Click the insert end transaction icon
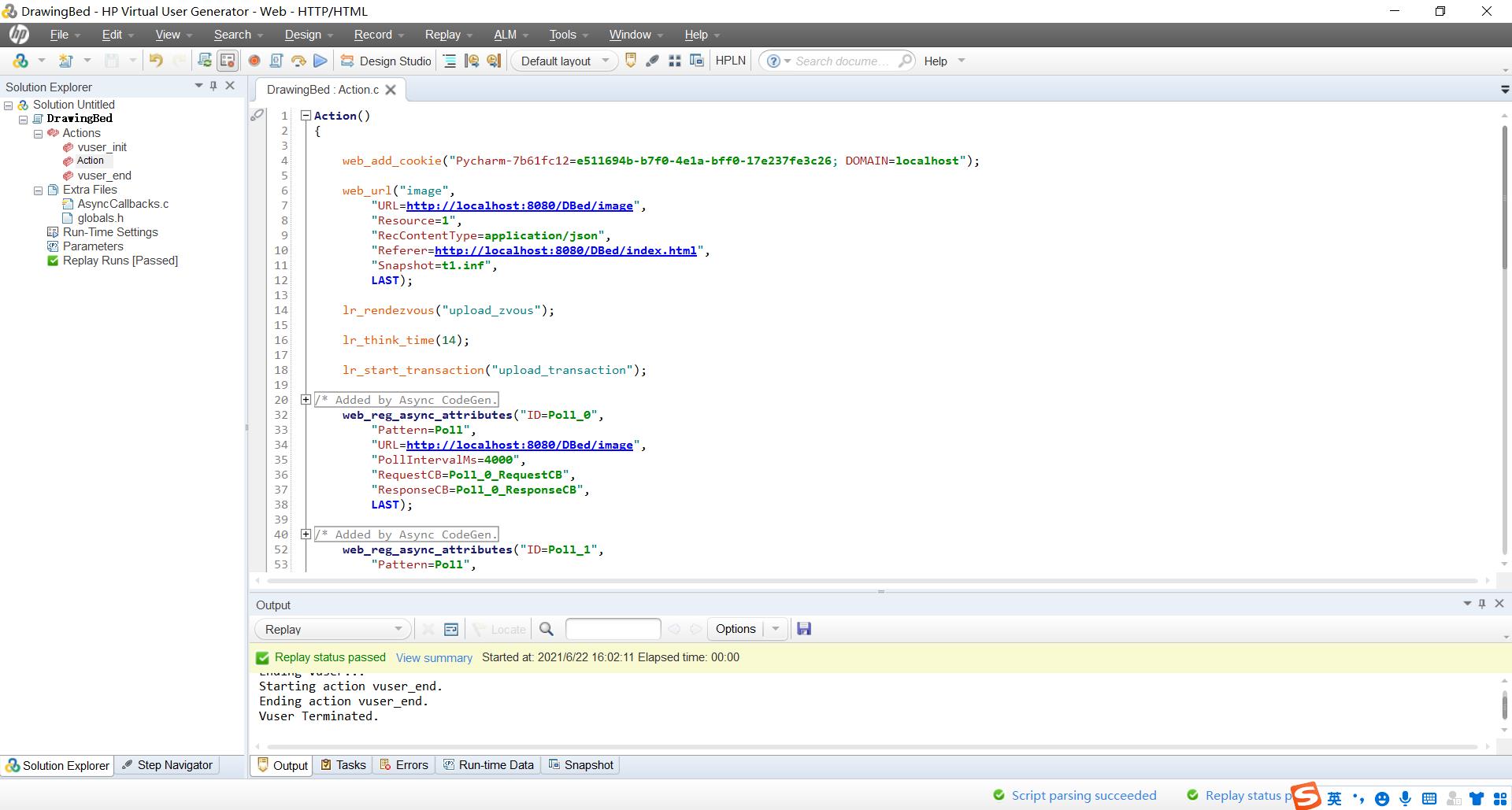1512x810 pixels. 494,61
